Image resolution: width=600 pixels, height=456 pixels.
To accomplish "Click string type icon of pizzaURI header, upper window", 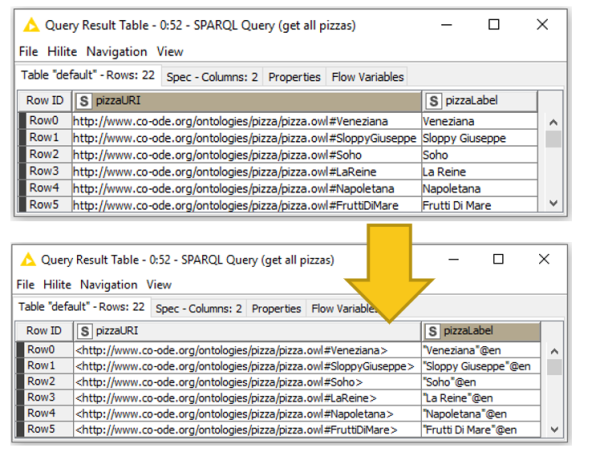I will click(x=84, y=101).
